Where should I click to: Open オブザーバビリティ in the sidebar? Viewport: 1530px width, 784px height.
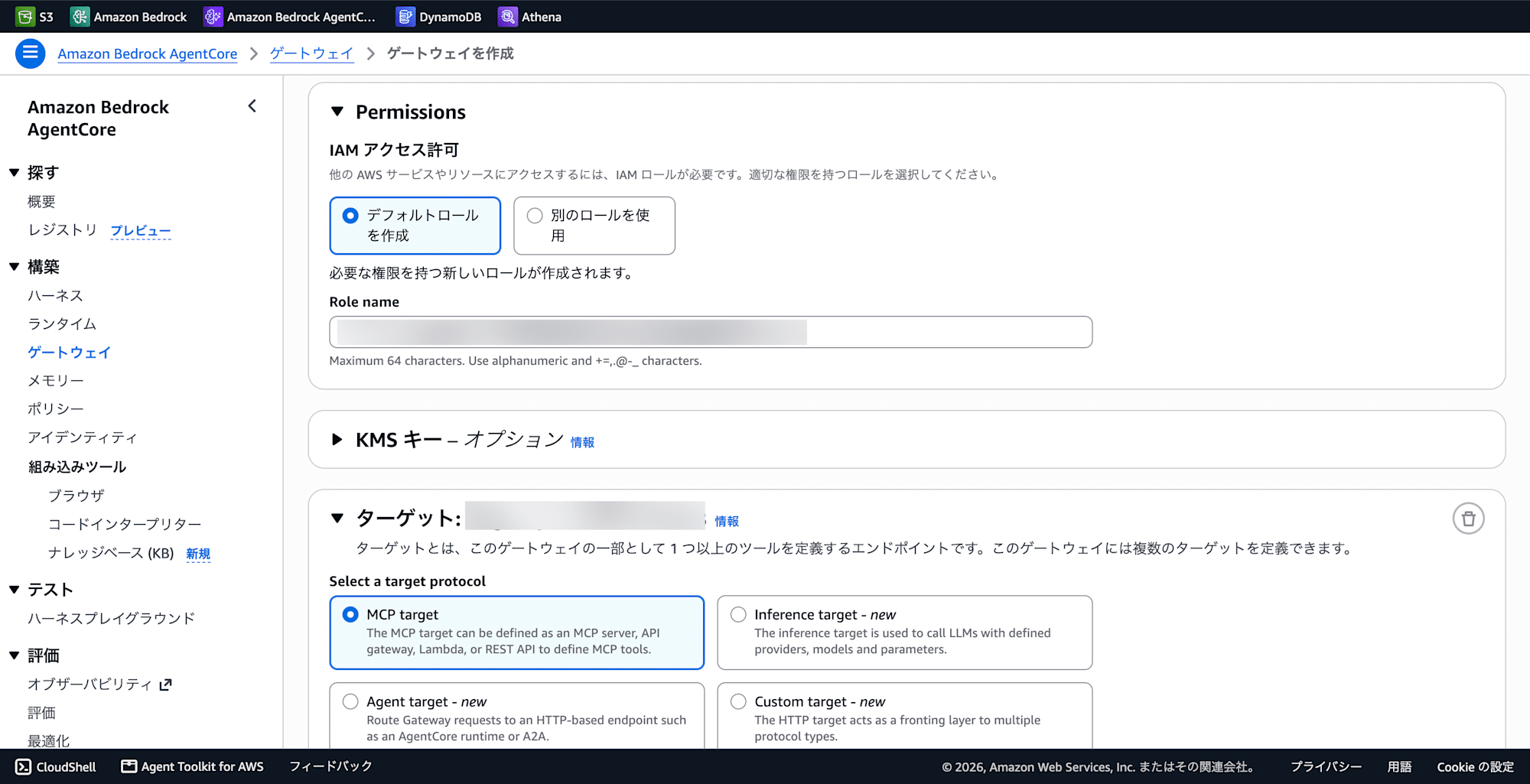point(90,685)
